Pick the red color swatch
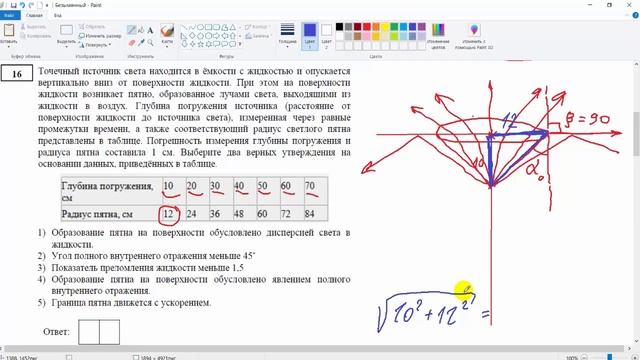640x360 pixels. point(367,27)
